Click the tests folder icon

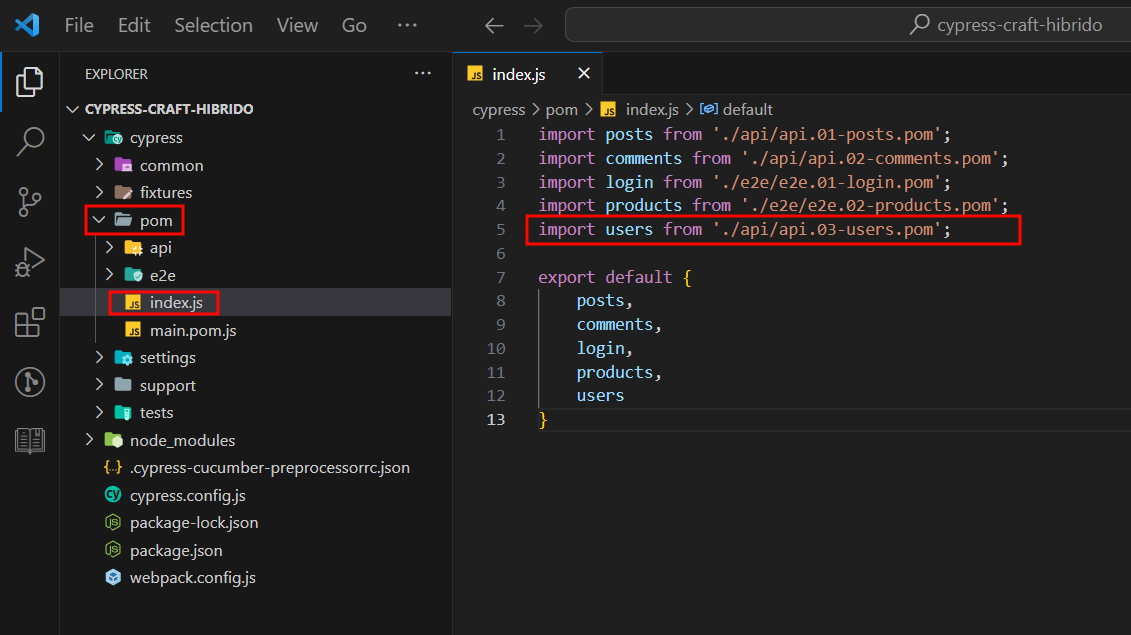[123, 413]
